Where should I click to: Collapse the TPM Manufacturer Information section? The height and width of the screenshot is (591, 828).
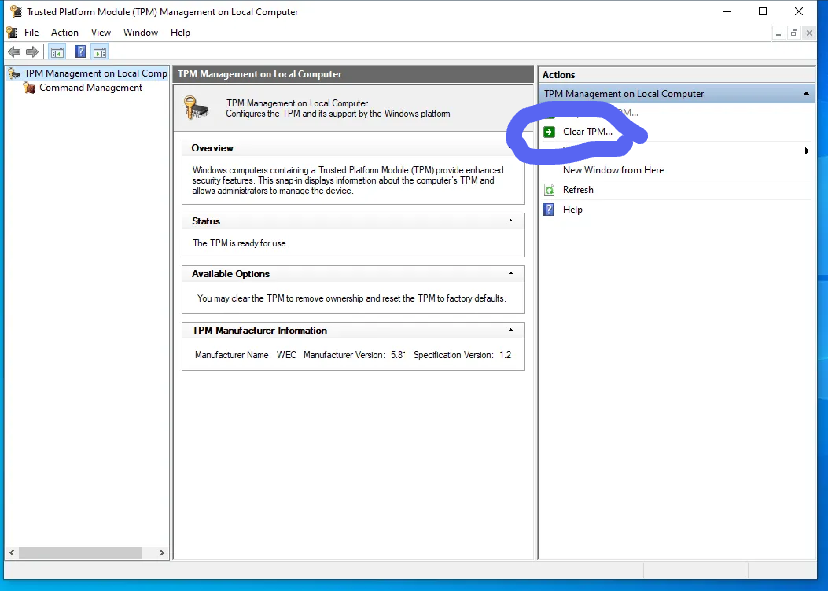pyautogui.click(x=511, y=330)
